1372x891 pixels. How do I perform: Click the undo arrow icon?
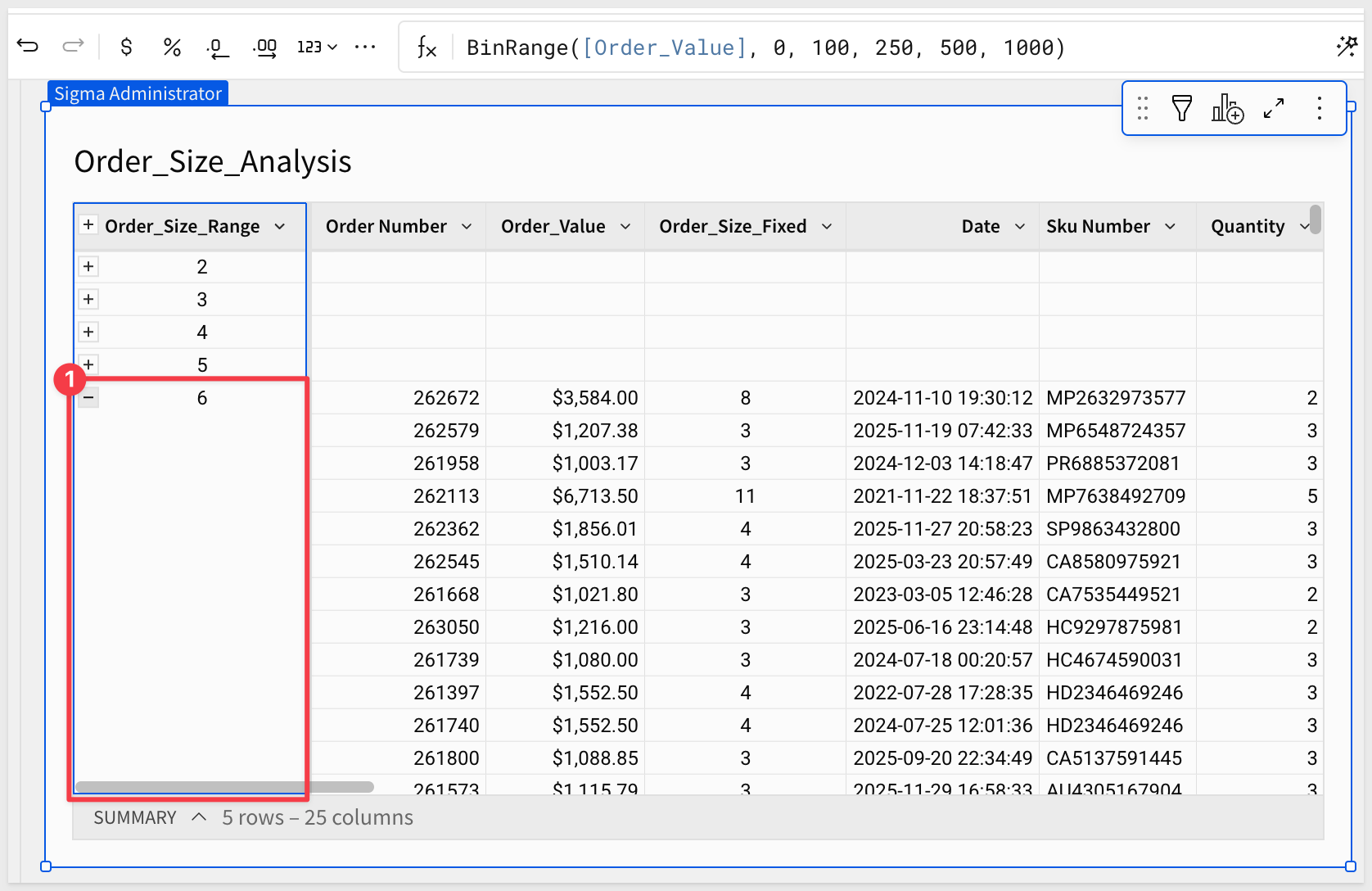28,47
